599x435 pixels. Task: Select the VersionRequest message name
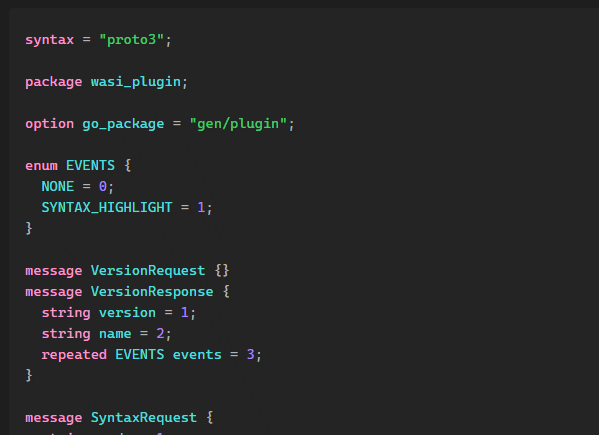(148, 271)
